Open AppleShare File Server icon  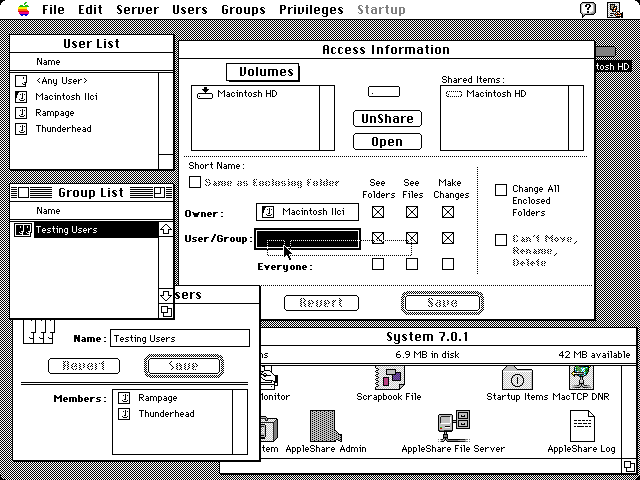(454, 426)
